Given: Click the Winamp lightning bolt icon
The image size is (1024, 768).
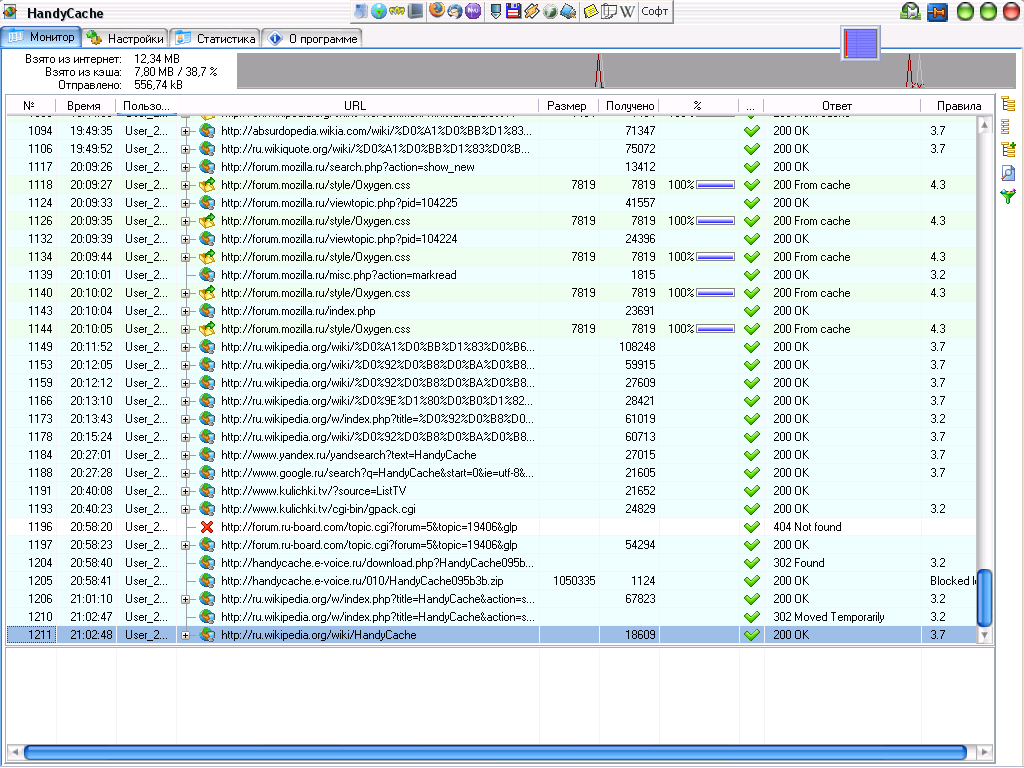Looking at the screenshot, I should [x=532, y=10].
